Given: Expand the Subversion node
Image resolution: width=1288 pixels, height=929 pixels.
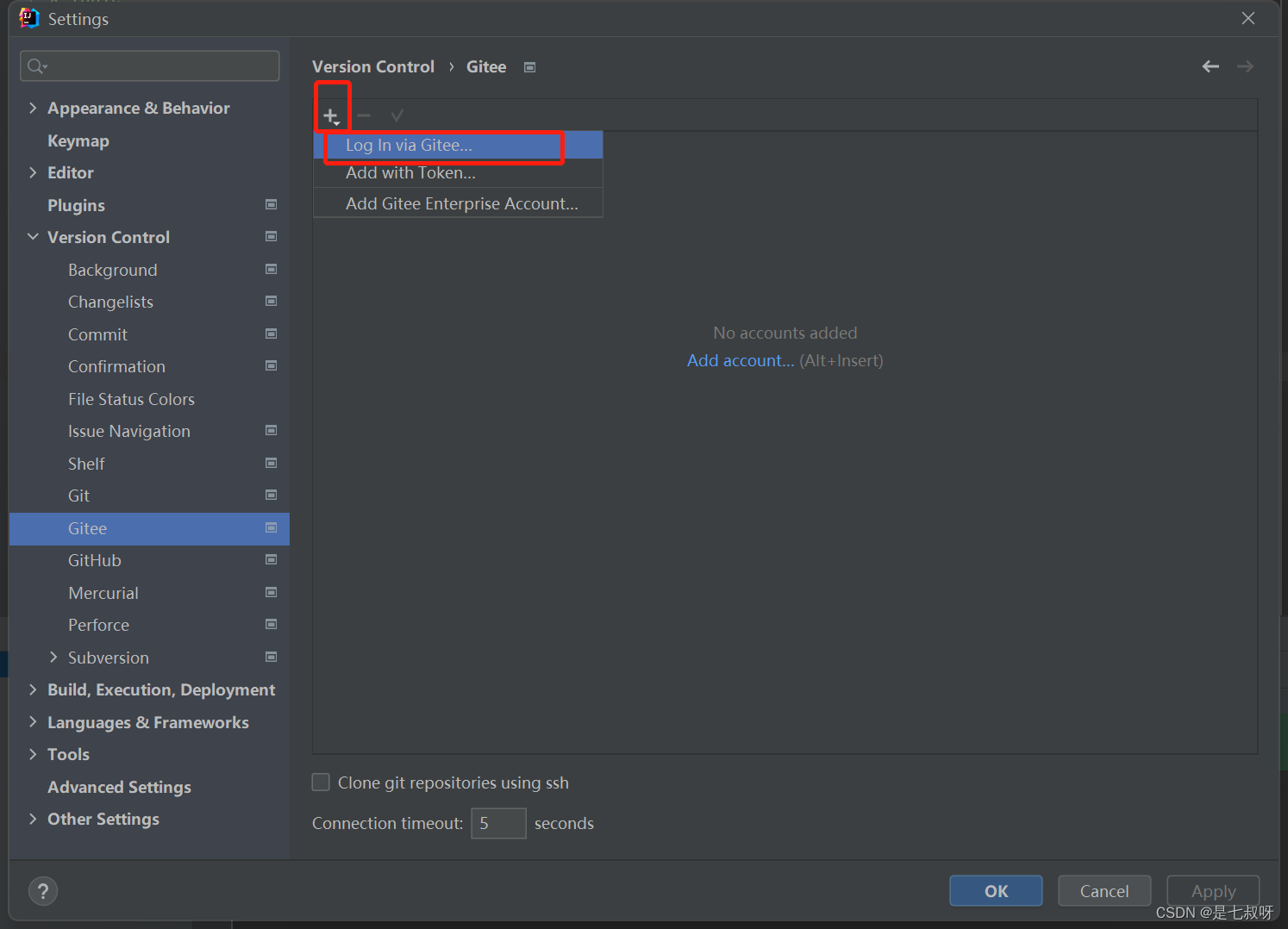Looking at the screenshot, I should pyautogui.click(x=53, y=658).
